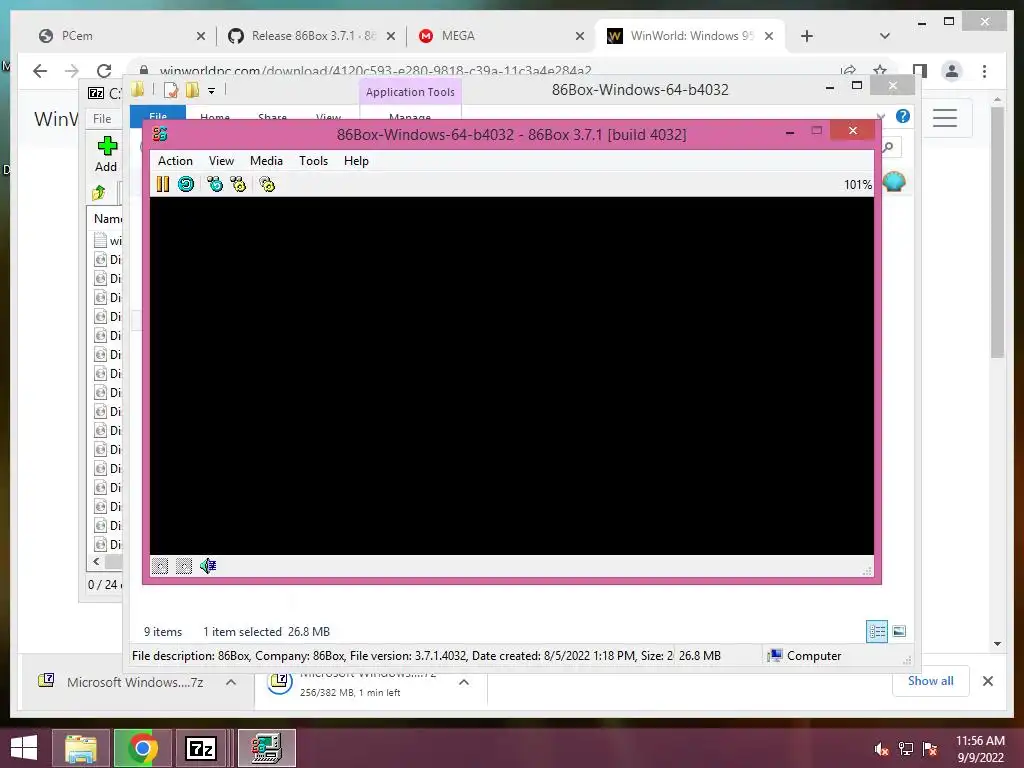This screenshot has width=1024, height=768.
Task: Click the Application Tools ribbon tab
Action: coord(410,92)
